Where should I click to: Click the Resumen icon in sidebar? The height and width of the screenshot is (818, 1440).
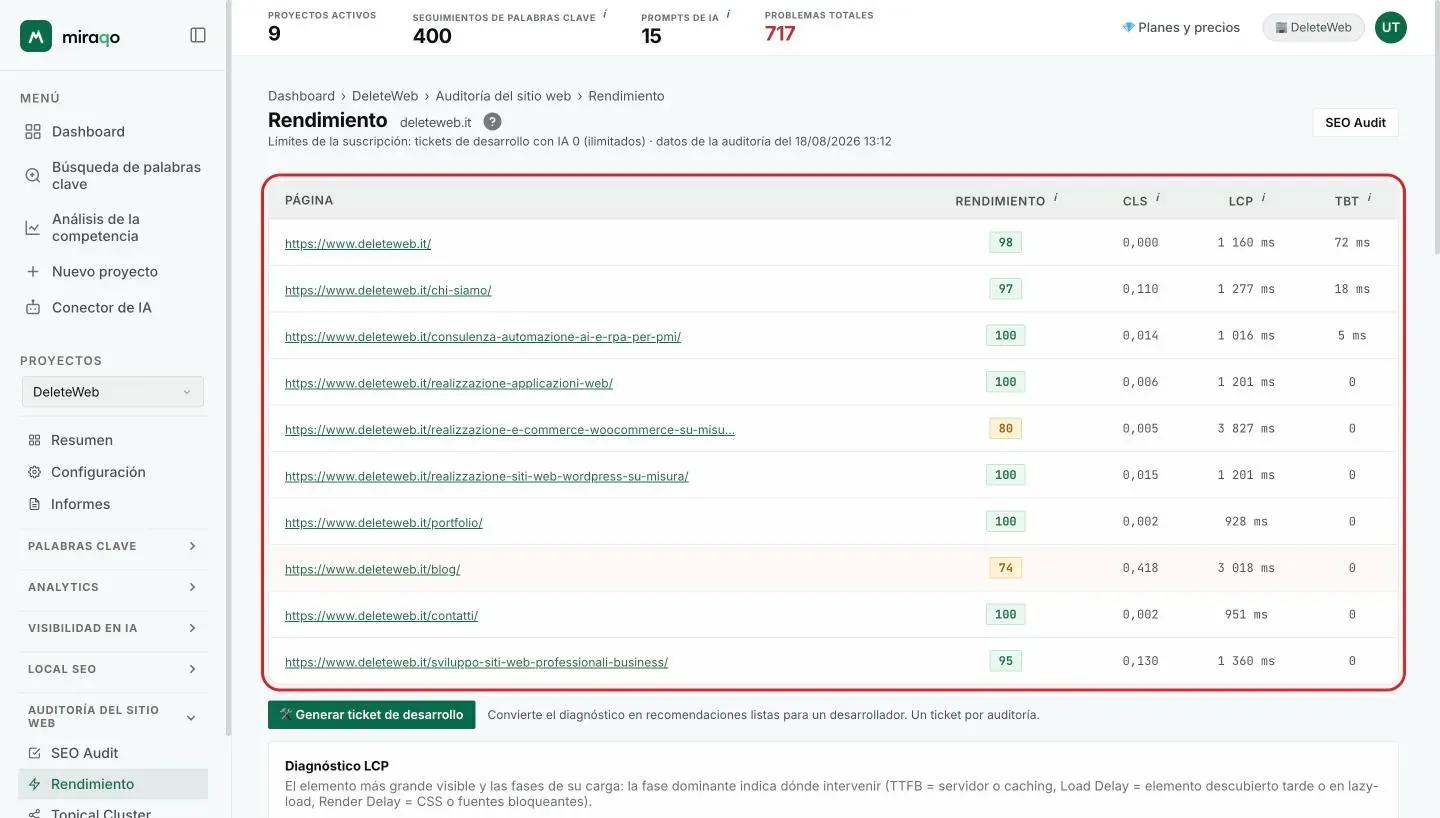34,440
